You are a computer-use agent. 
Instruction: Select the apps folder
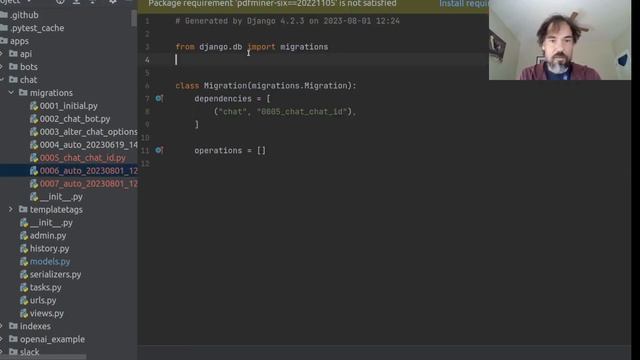click(x=19, y=41)
